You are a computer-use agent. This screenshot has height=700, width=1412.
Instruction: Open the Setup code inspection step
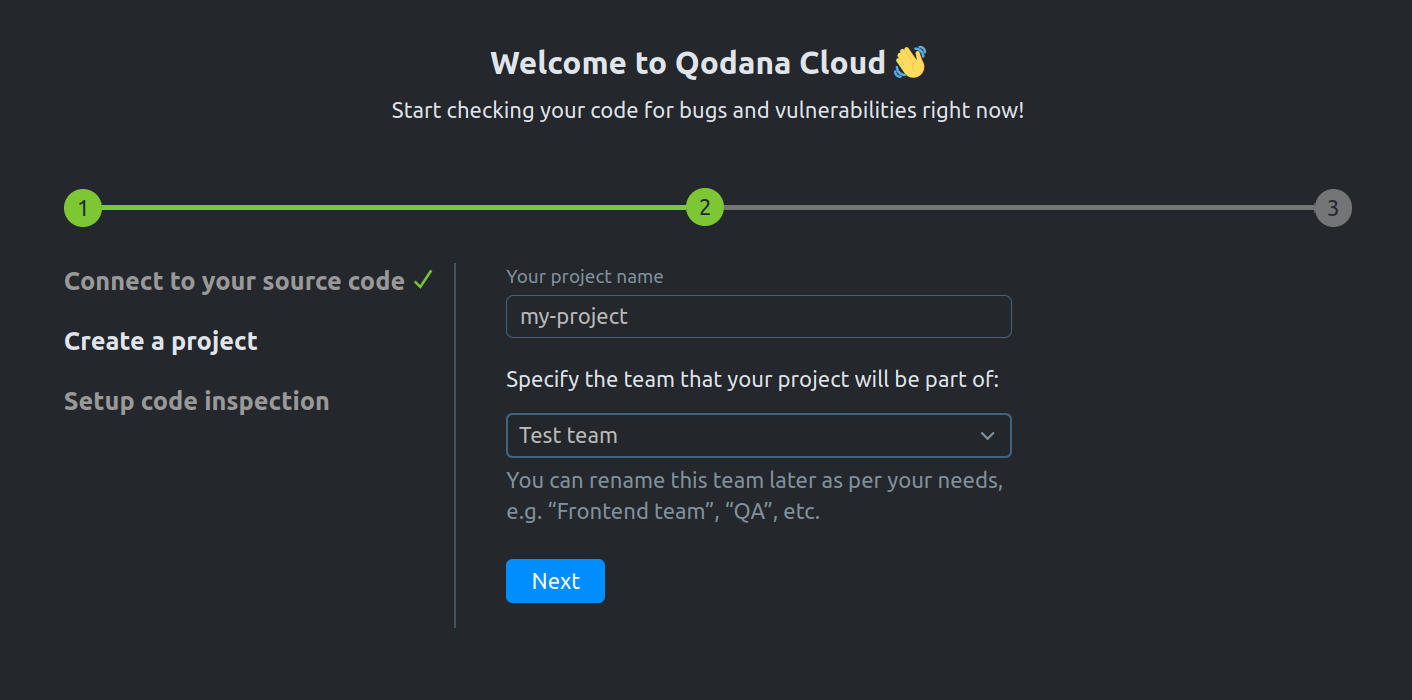click(196, 401)
